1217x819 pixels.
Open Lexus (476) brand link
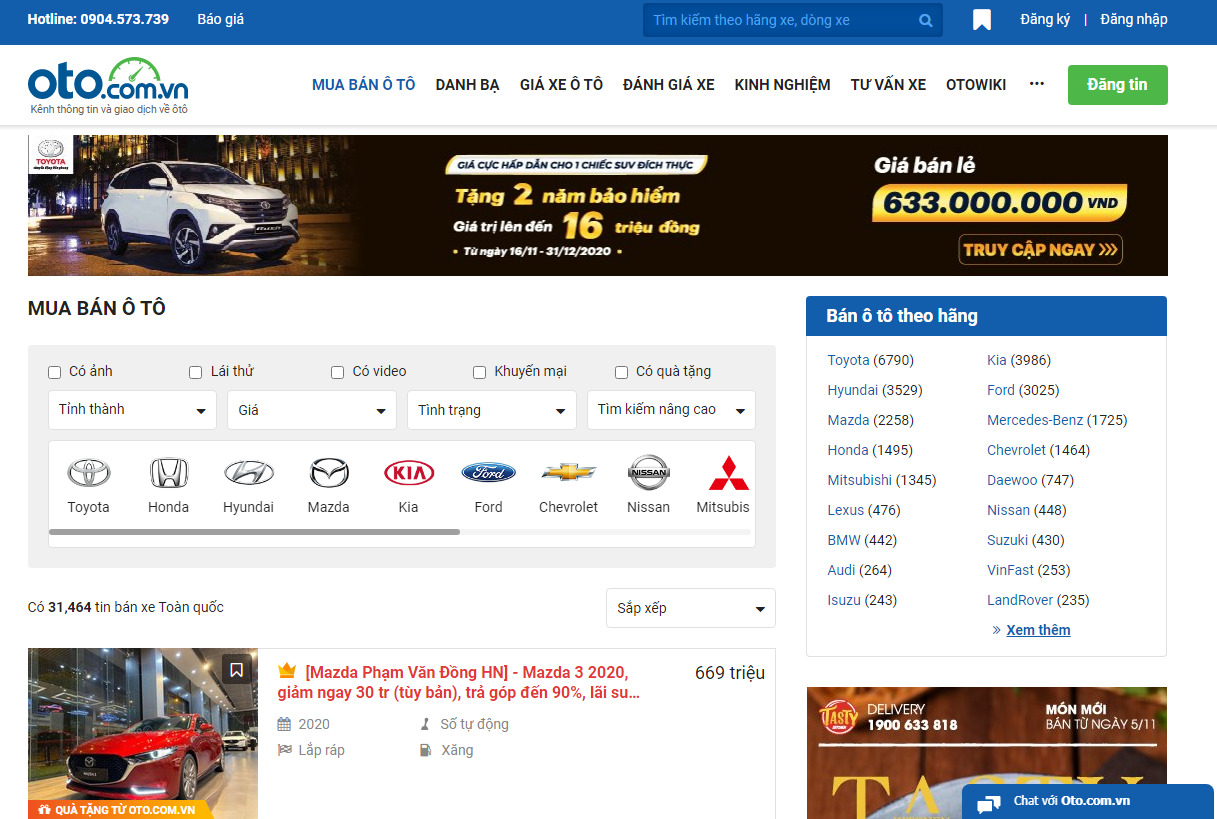pos(864,510)
